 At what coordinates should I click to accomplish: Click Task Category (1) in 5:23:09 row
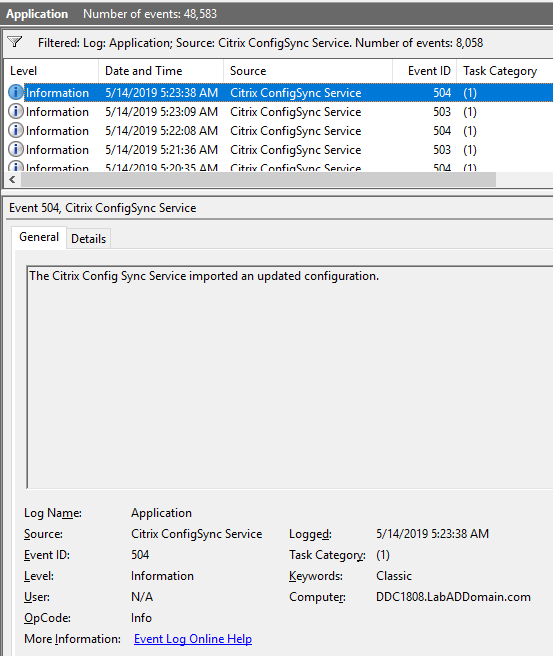(x=470, y=112)
